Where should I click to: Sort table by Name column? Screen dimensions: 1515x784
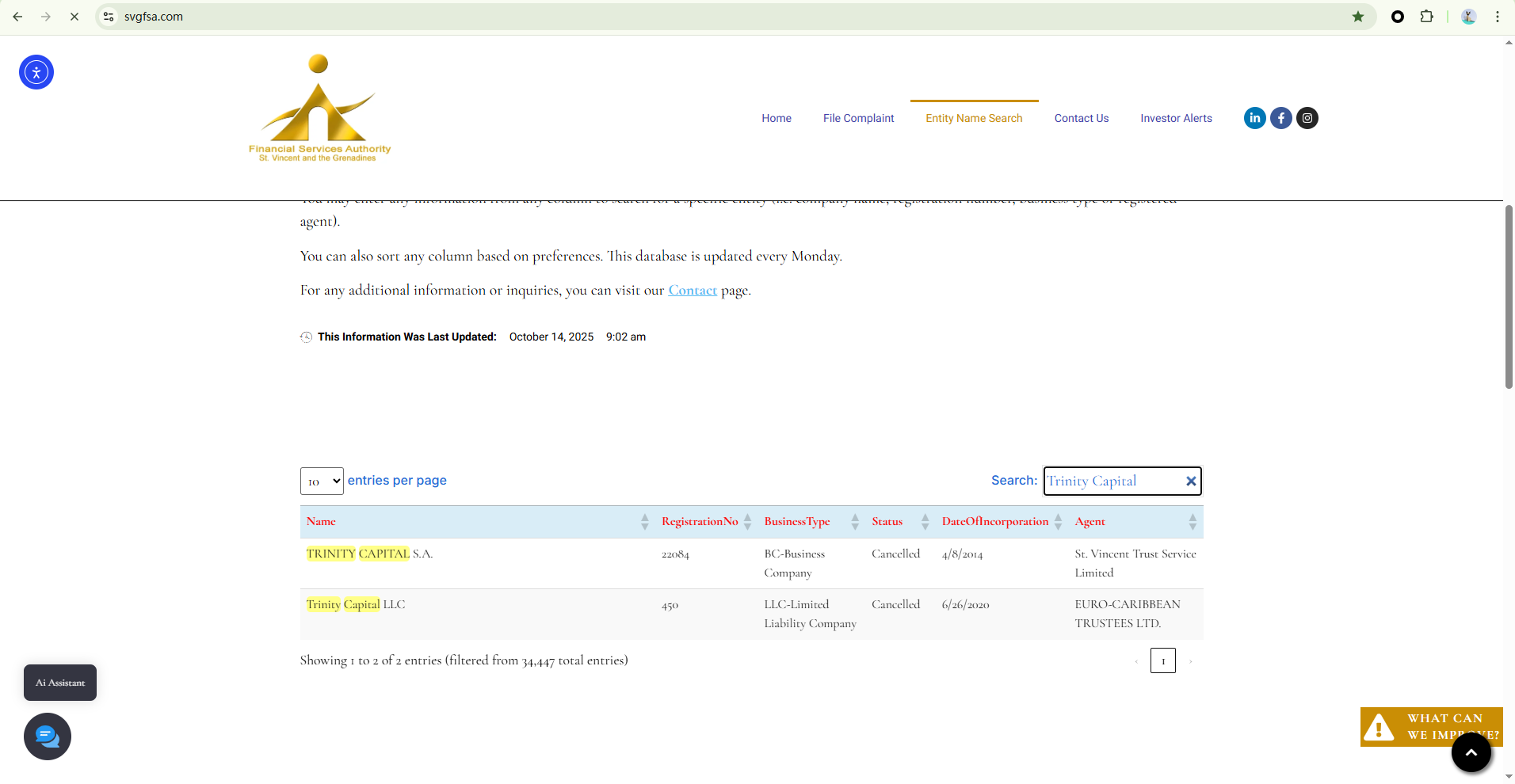[475, 522]
